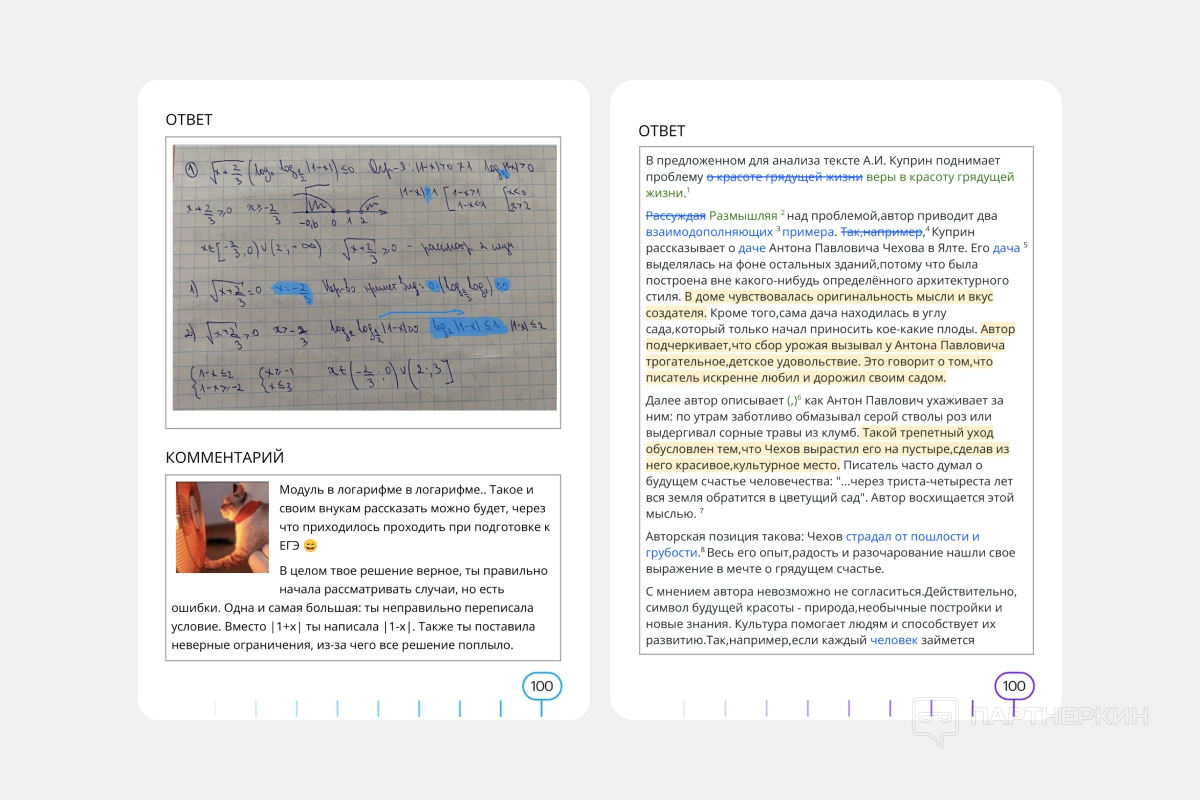This screenshot has width=1200, height=800.
Task: Click the struck-through word "Рассуждая"
Action: click(x=675, y=215)
